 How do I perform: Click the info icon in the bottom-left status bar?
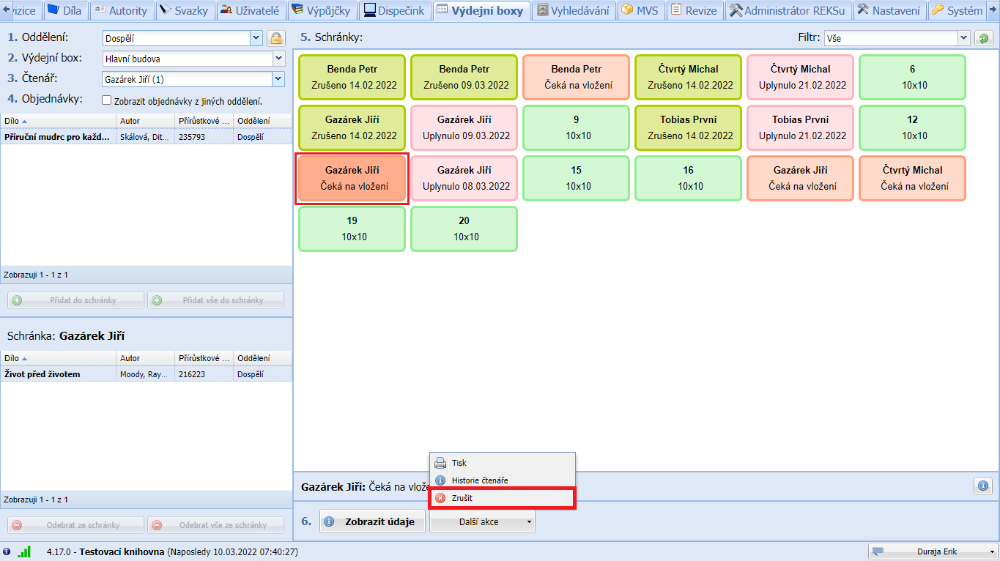7,551
